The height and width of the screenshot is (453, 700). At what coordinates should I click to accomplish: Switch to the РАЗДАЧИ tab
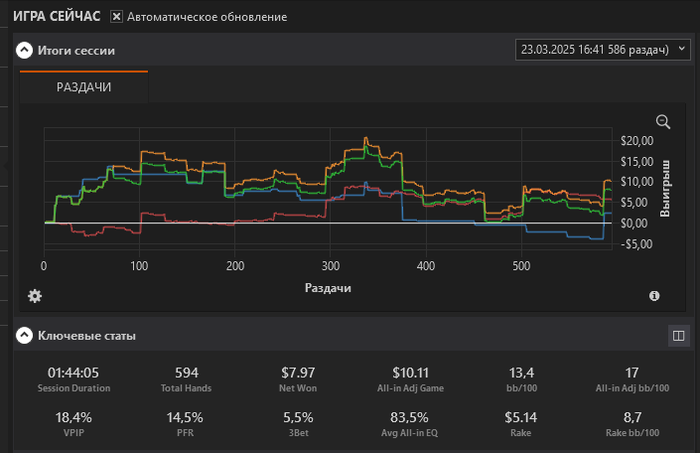coord(84,87)
